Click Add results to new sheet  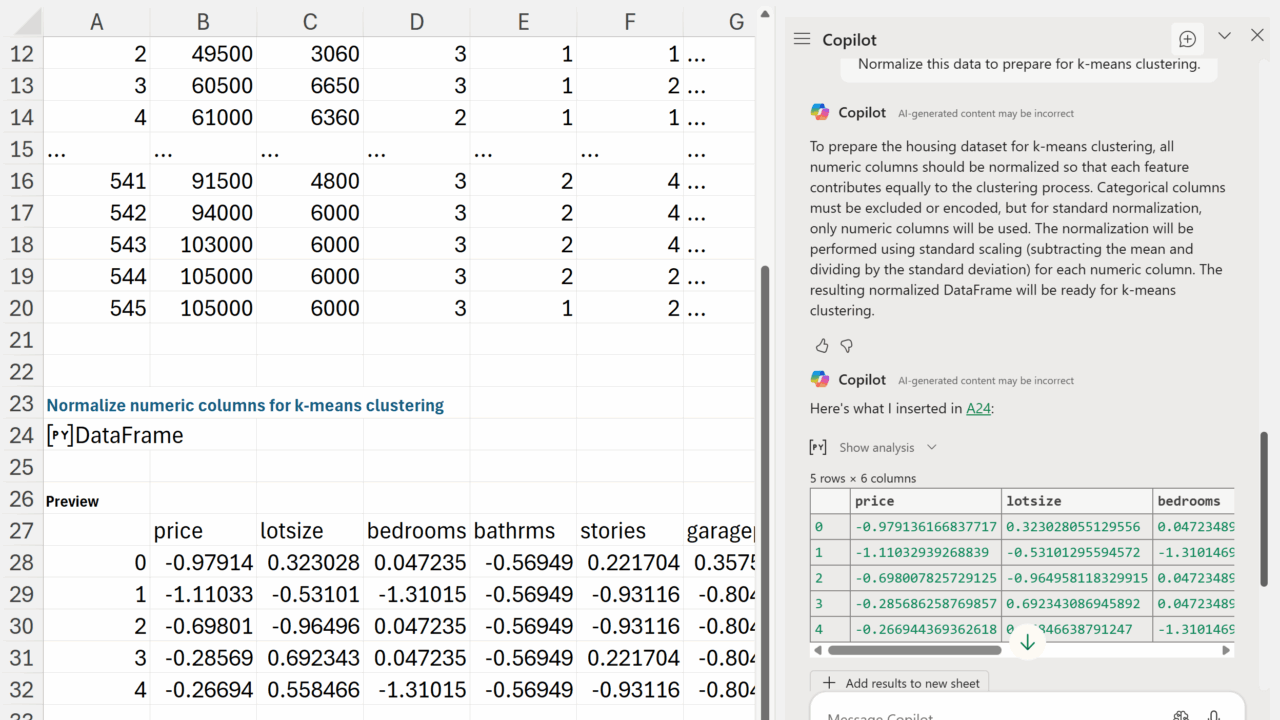900,683
